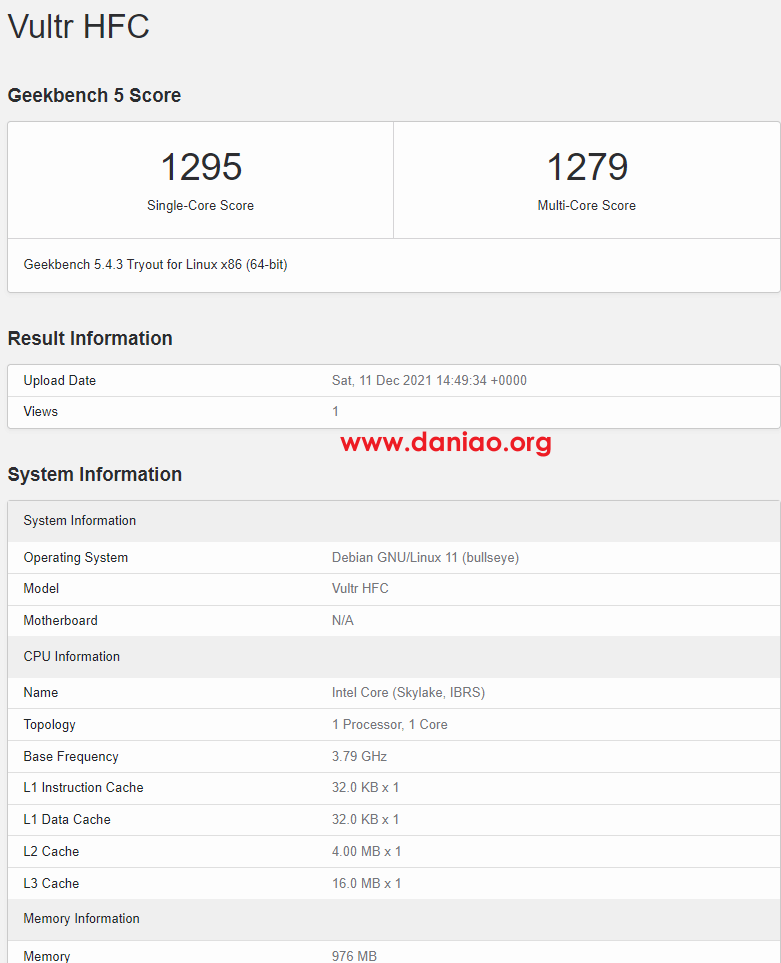Click the Views count value 1
Screen dimensions: 781x963
click(x=335, y=411)
